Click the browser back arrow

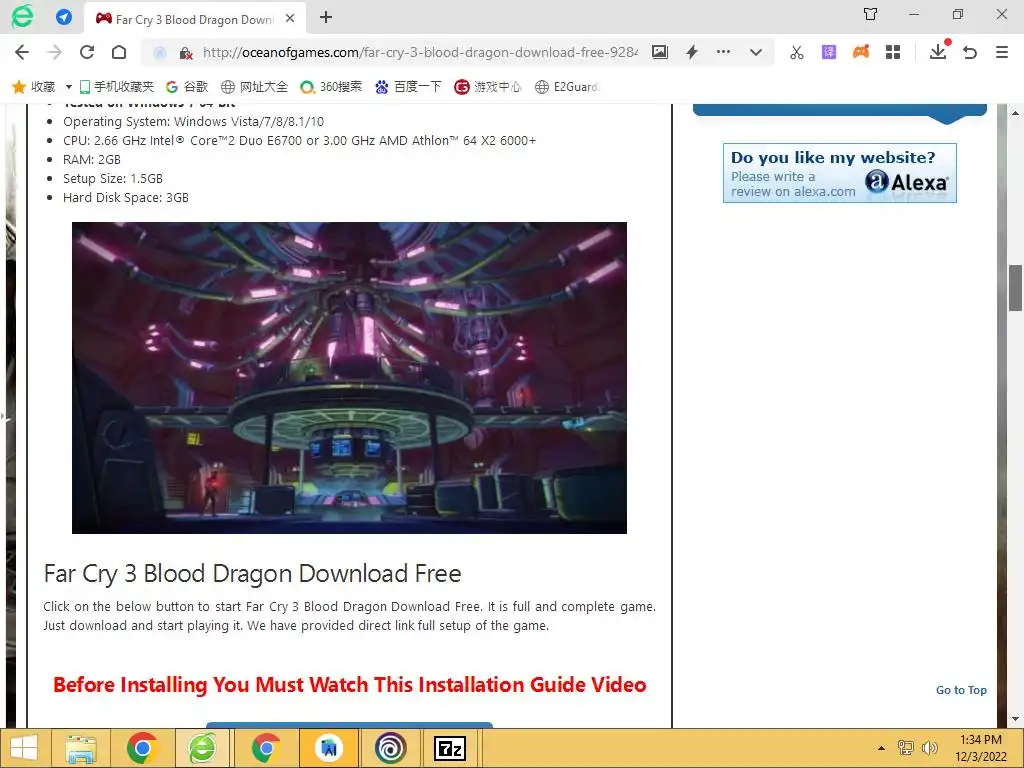click(x=22, y=52)
